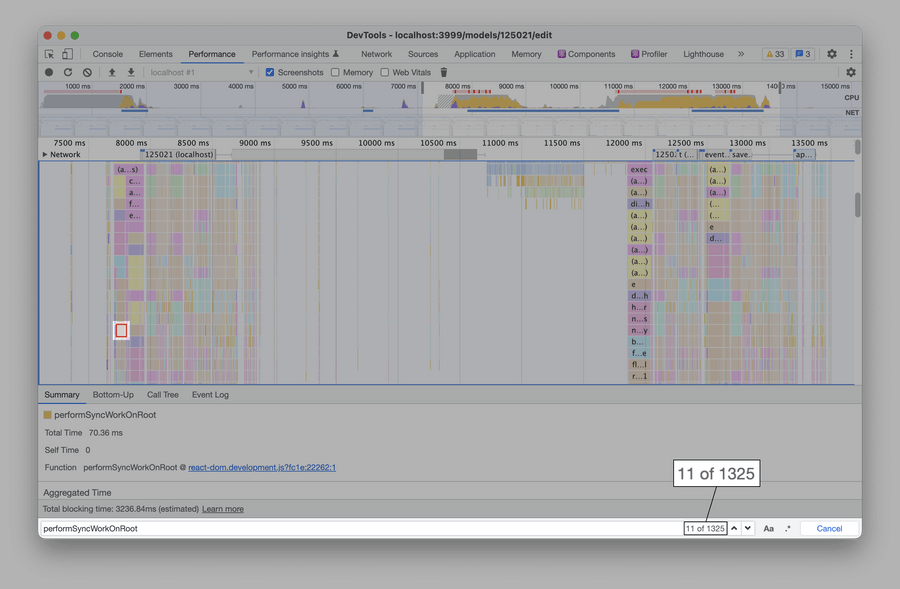Select the 'save..' network request bar
900x589 pixels.
tap(741, 154)
